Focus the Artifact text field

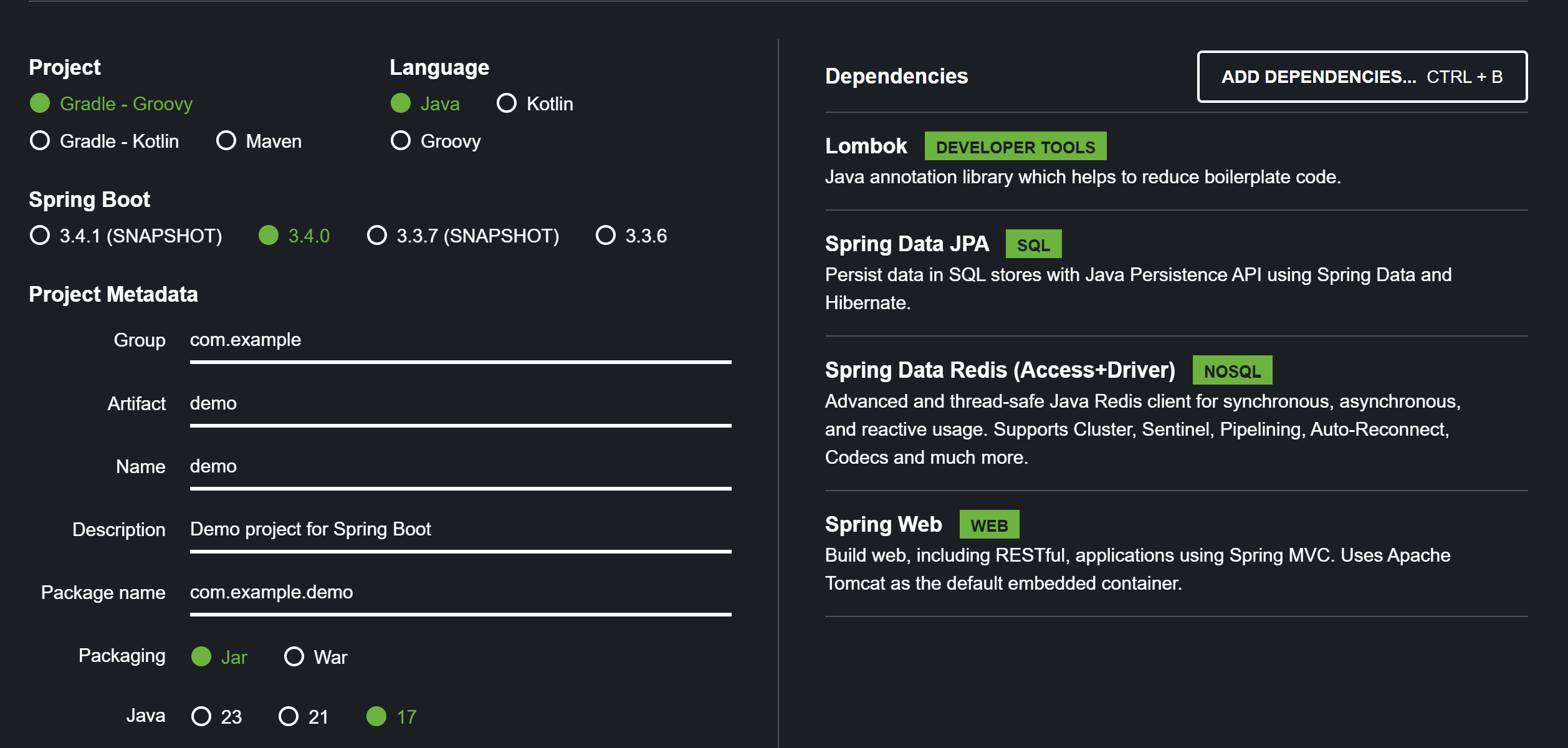click(460, 403)
